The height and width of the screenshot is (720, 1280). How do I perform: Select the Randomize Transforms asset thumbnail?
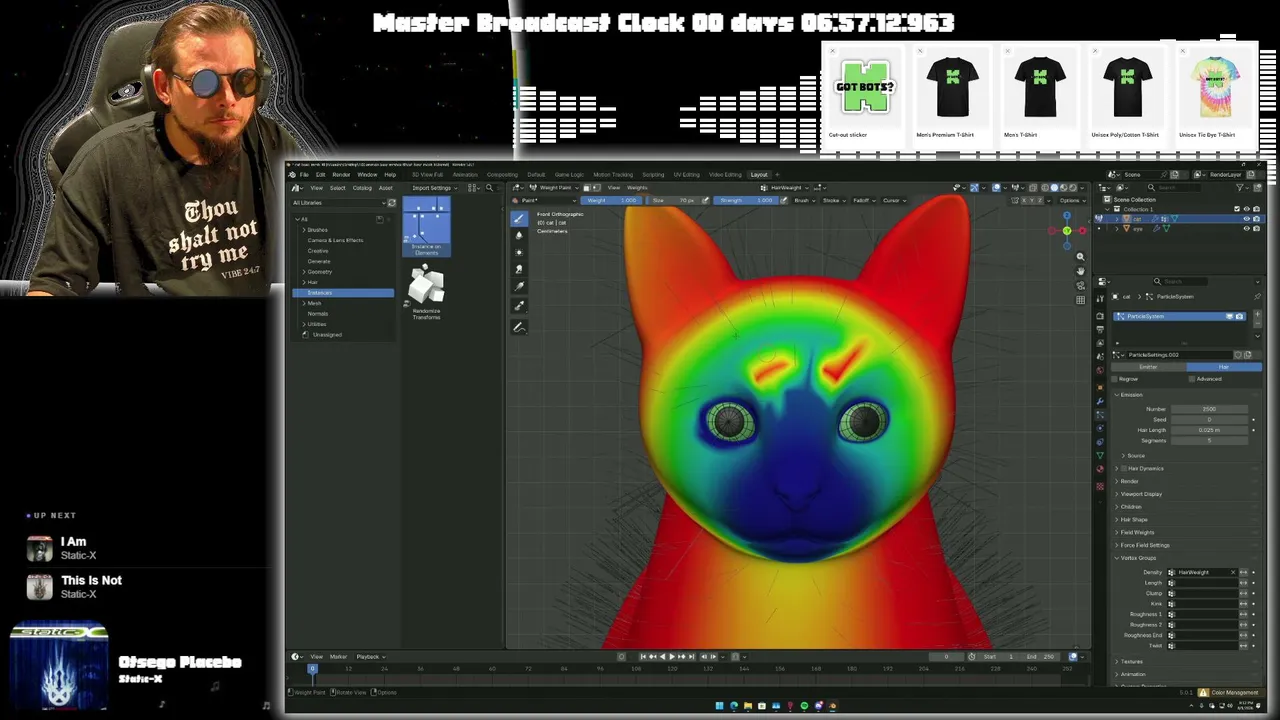click(426, 292)
